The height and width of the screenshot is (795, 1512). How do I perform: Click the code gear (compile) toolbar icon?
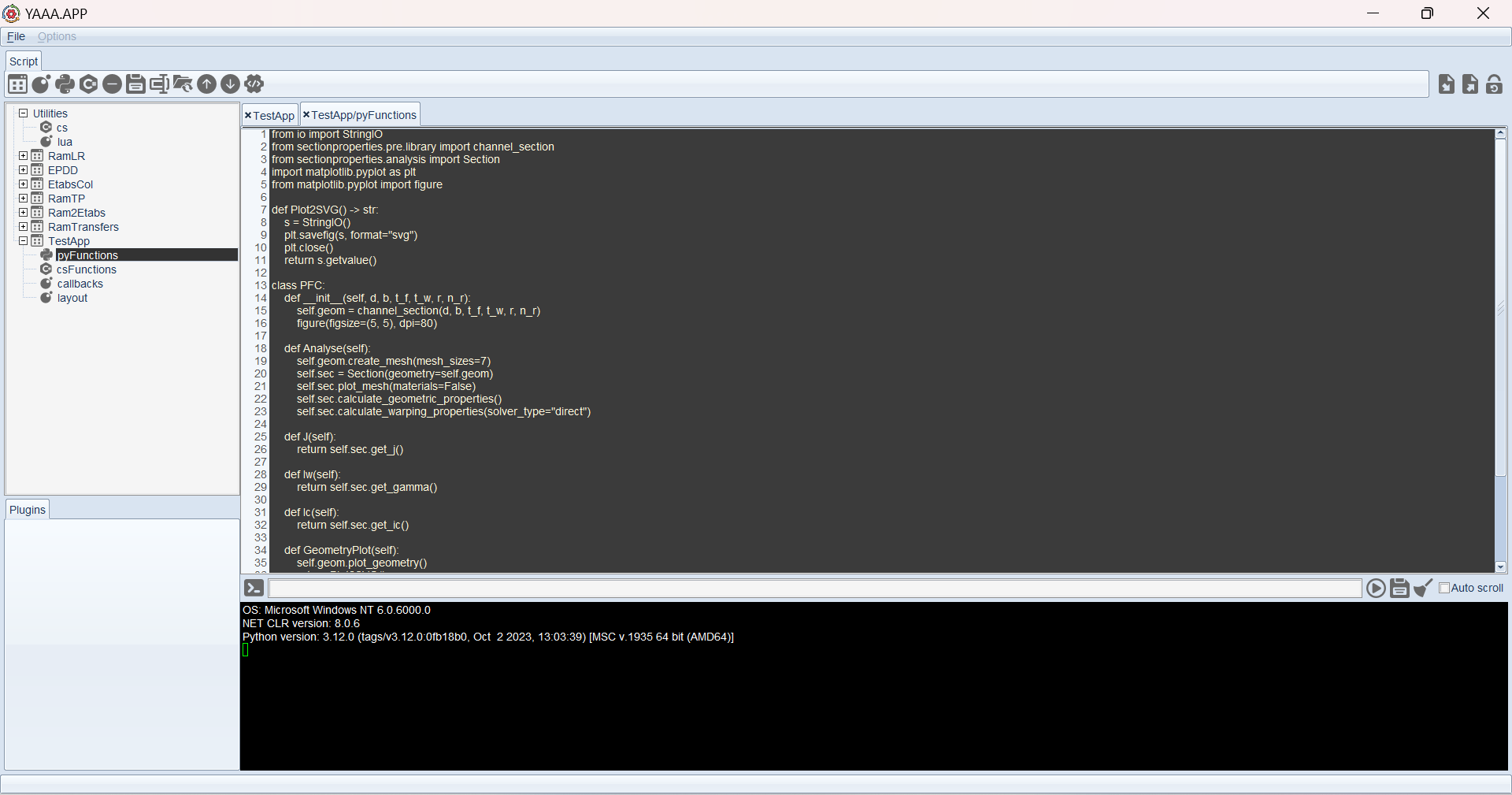click(254, 84)
